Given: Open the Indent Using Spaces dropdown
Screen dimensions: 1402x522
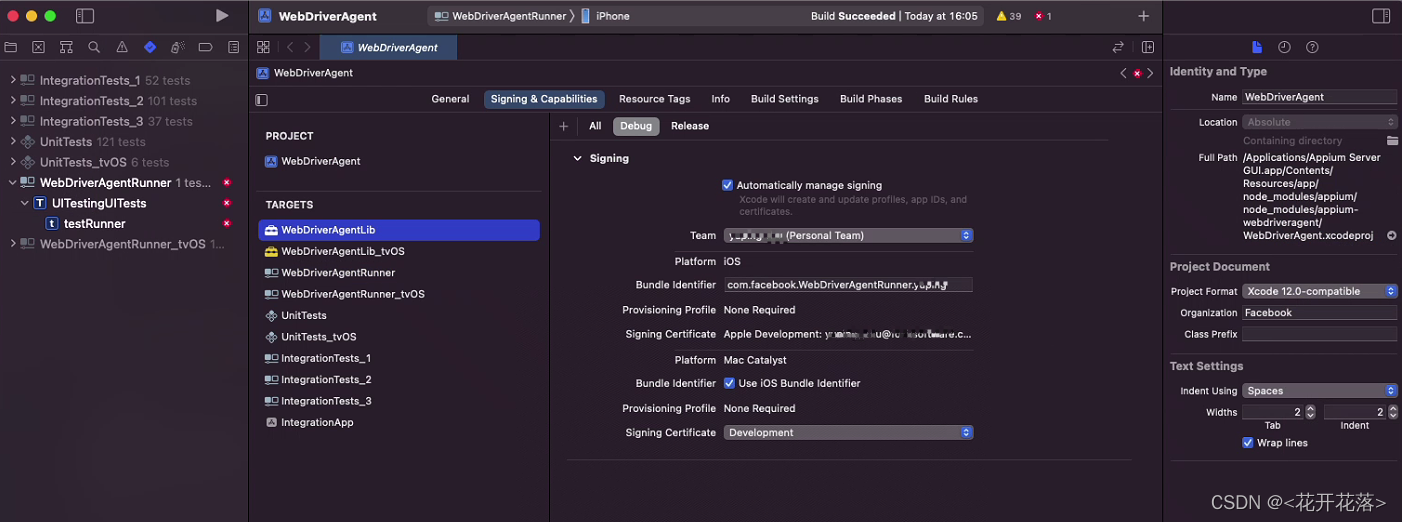Looking at the screenshot, I should tap(1320, 391).
